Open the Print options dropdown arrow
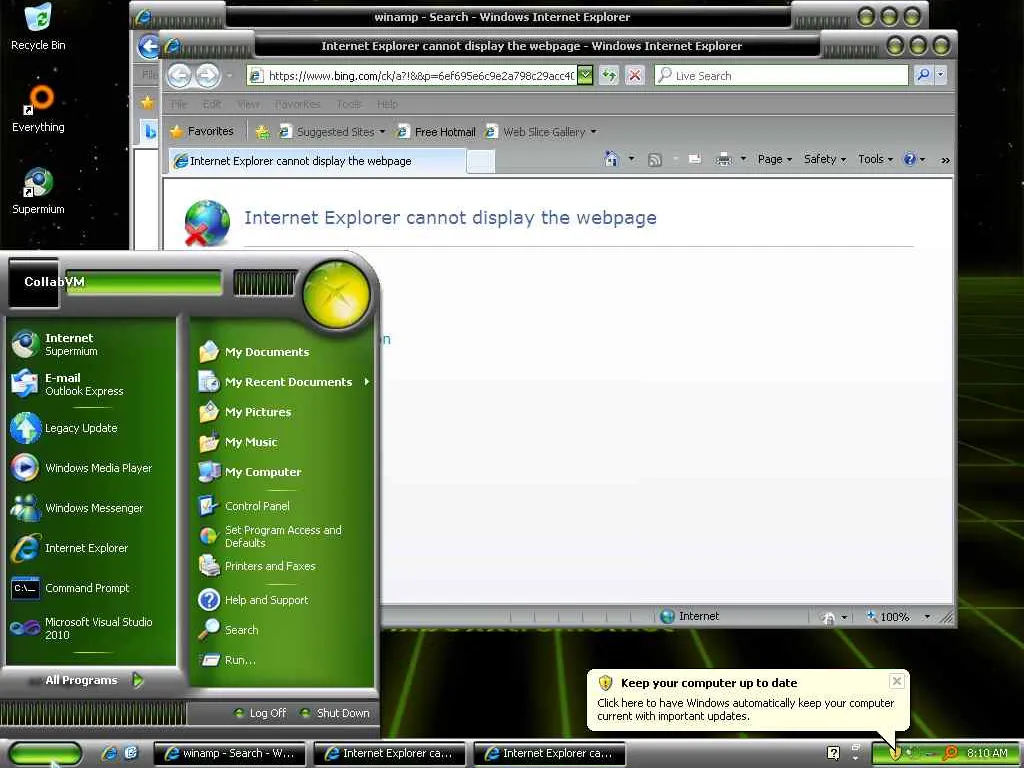Screen dimensions: 1024x768 [x=743, y=159]
